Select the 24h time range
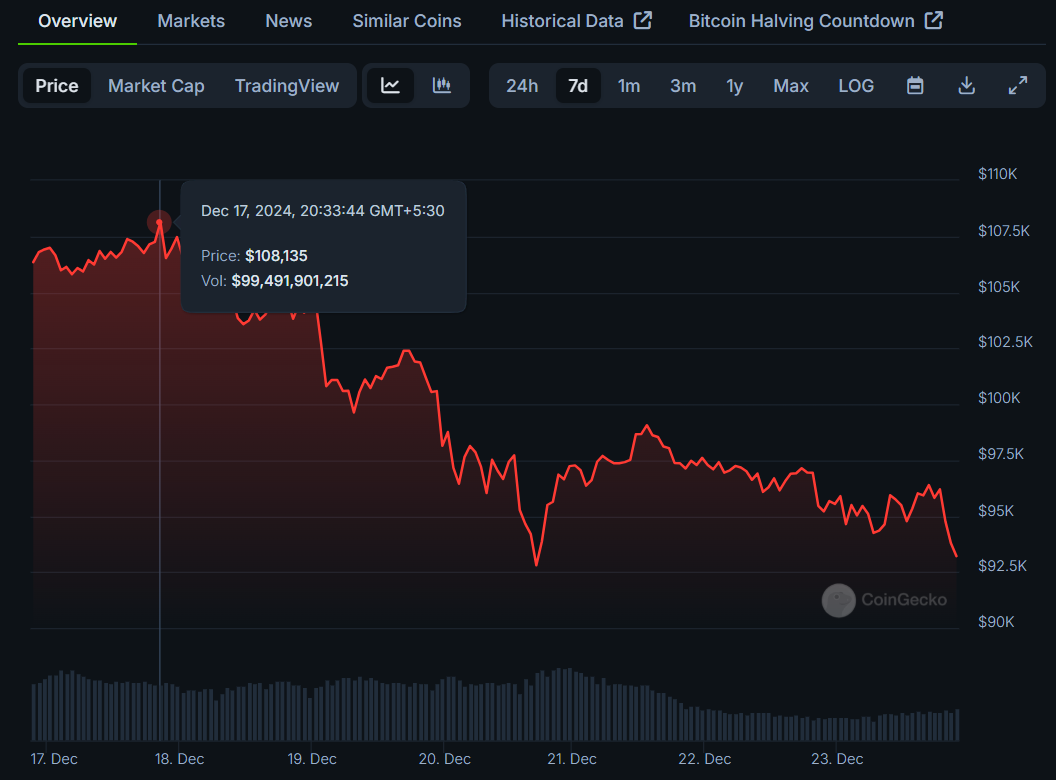 coord(522,86)
